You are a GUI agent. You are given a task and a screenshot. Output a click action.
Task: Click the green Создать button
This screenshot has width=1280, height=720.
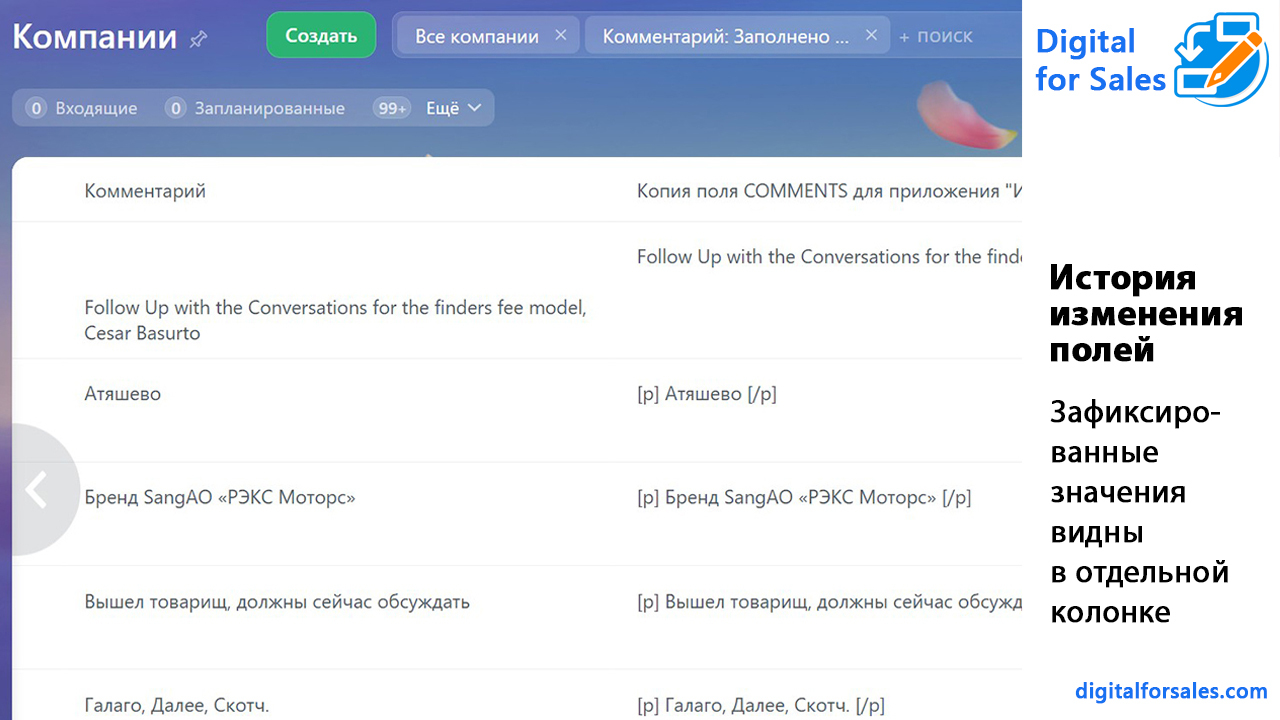(x=321, y=35)
